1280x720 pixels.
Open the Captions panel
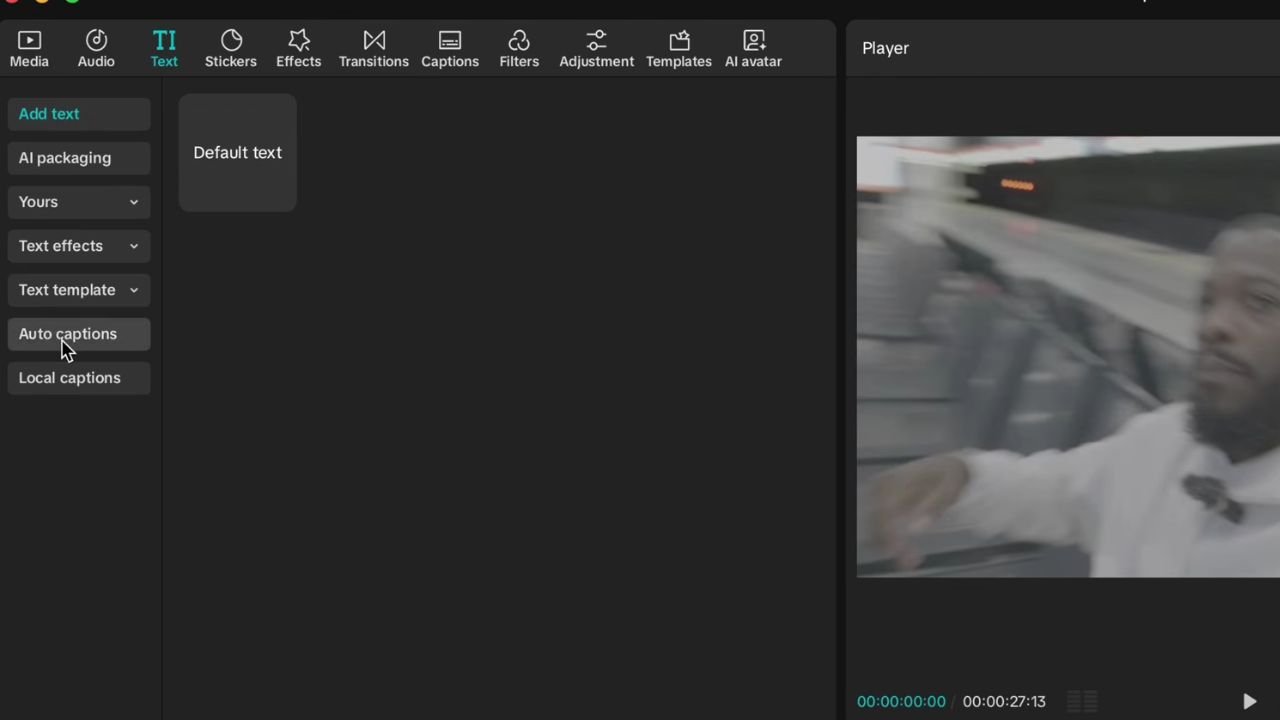449,47
